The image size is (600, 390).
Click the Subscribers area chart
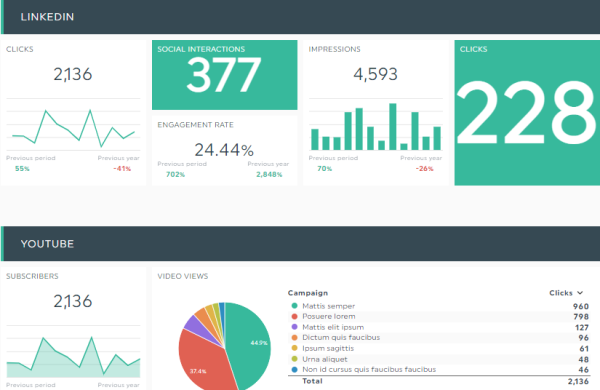pos(73,352)
